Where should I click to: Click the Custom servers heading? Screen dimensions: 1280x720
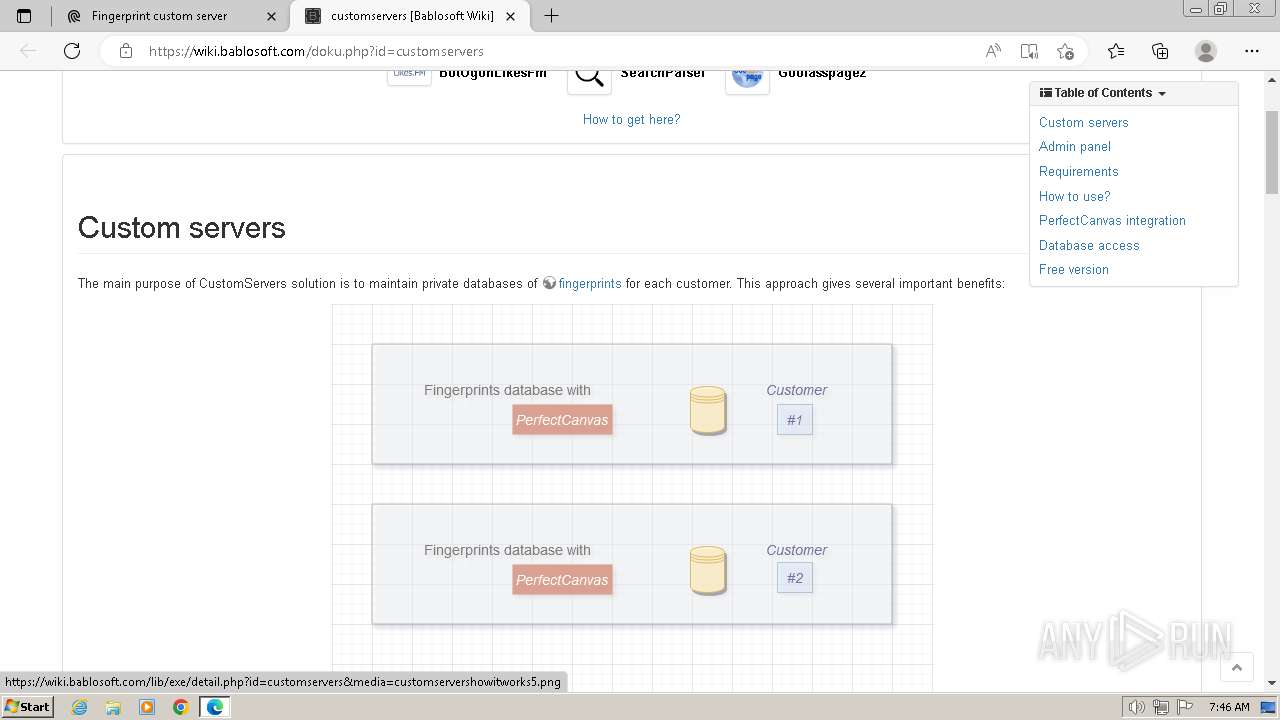pyautogui.click(x=182, y=228)
